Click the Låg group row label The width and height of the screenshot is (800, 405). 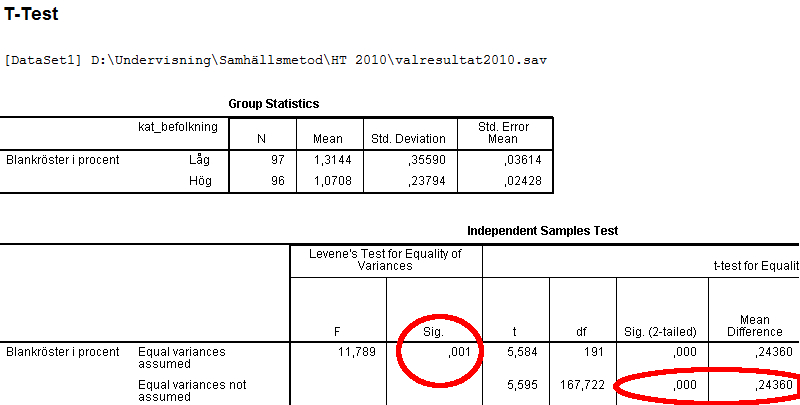(200, 159)
